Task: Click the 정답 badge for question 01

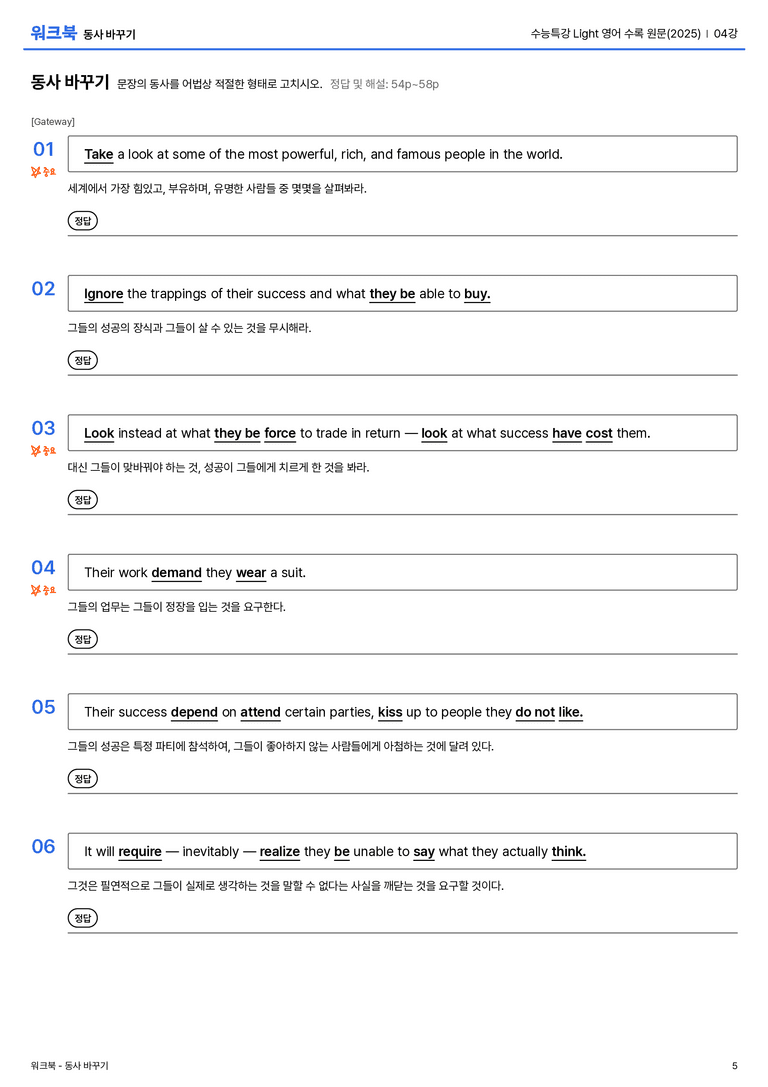Action: pos(82,220)
